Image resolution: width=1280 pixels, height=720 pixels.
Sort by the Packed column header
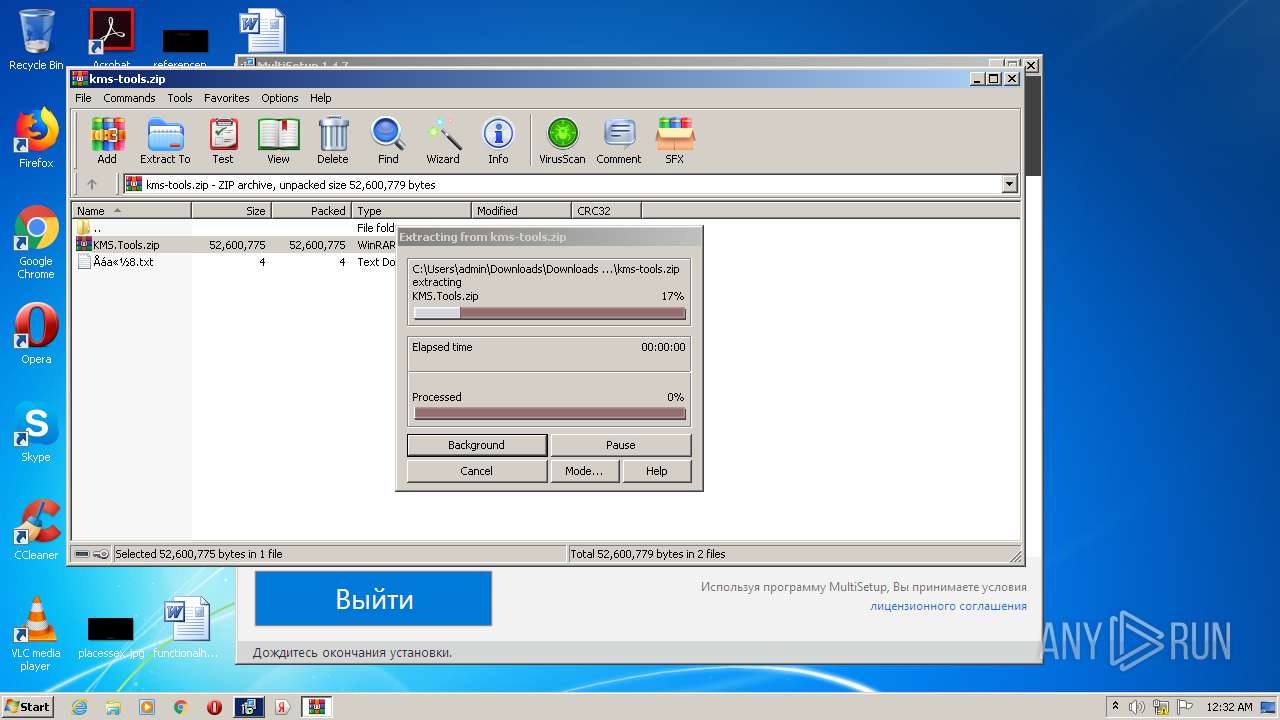pos(311,210)
